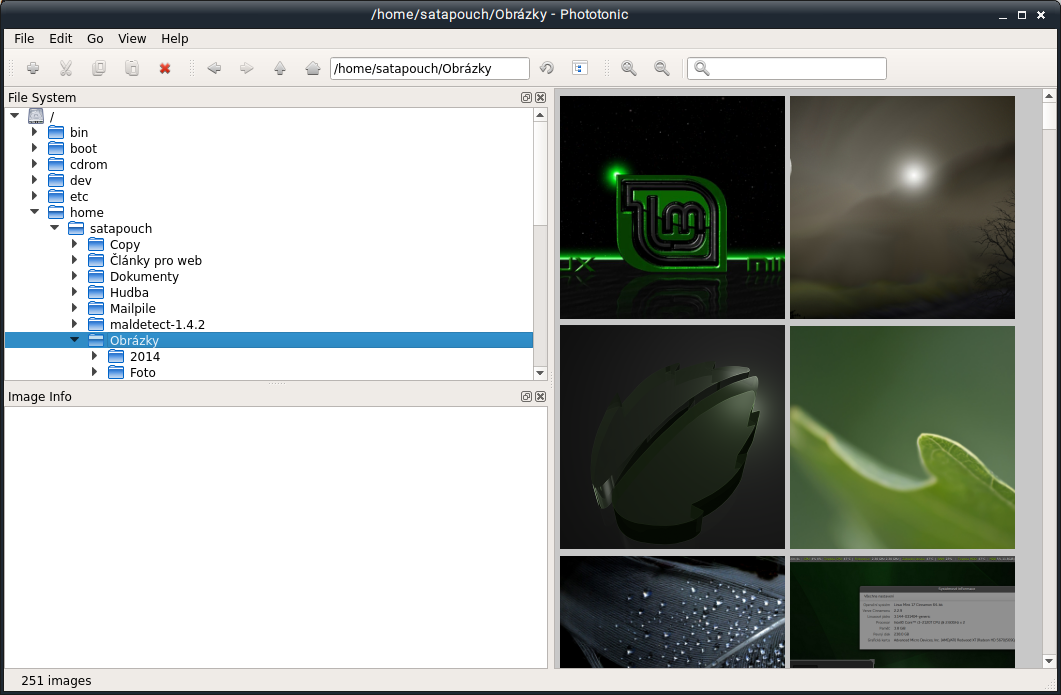
Task: Click the red Delete X icon
Action: 164,68
